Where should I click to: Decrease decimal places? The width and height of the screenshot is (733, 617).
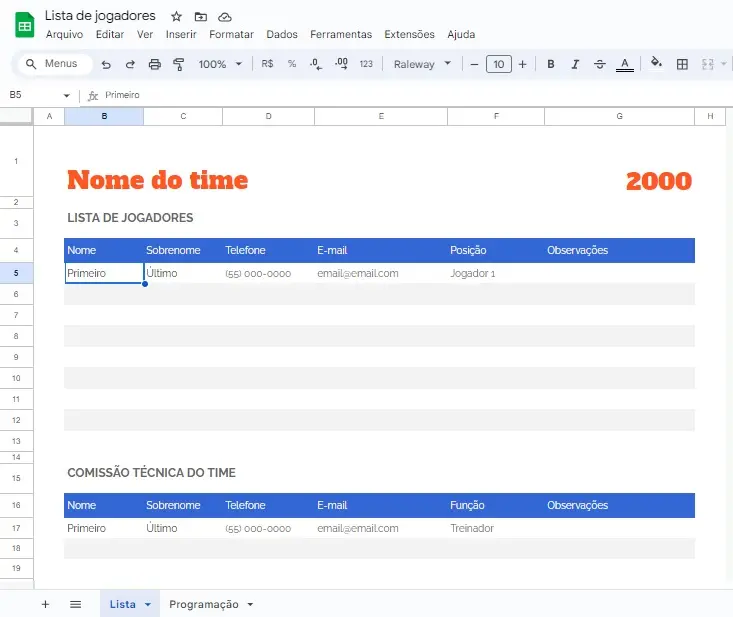(x=316, y=64)
